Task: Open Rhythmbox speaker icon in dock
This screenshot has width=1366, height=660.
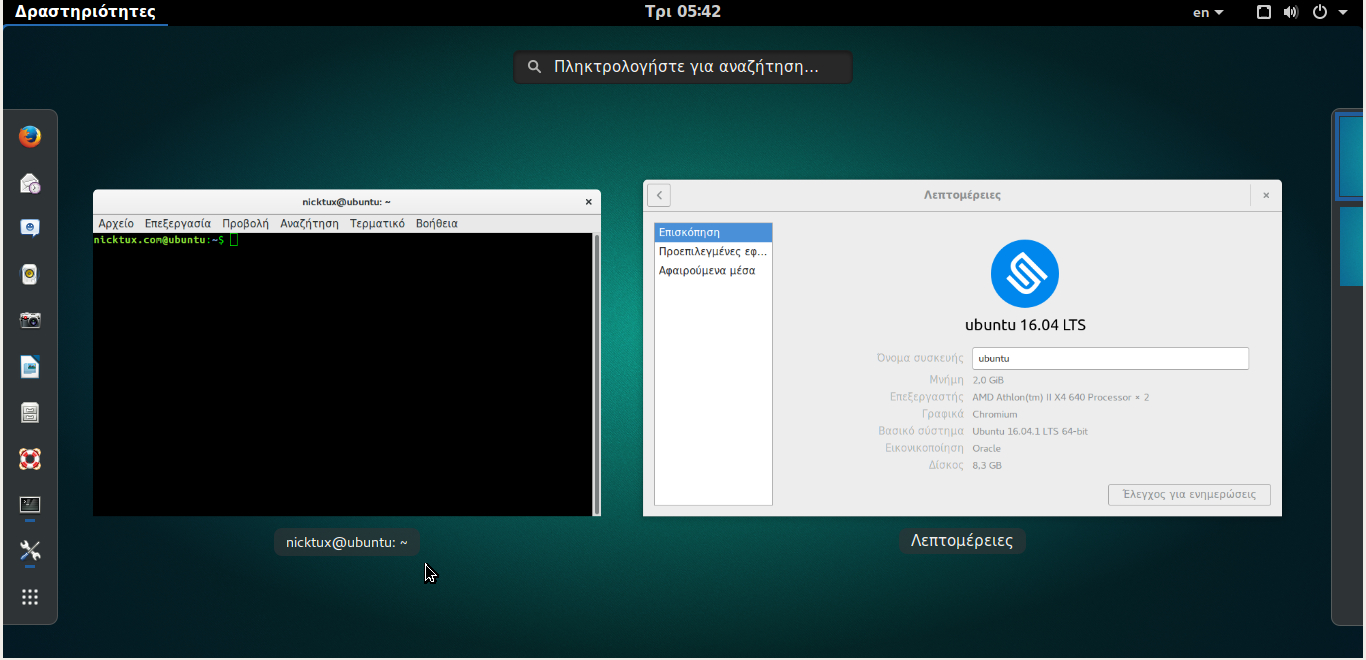Action: pyautogui.click(x=30, y=275)
